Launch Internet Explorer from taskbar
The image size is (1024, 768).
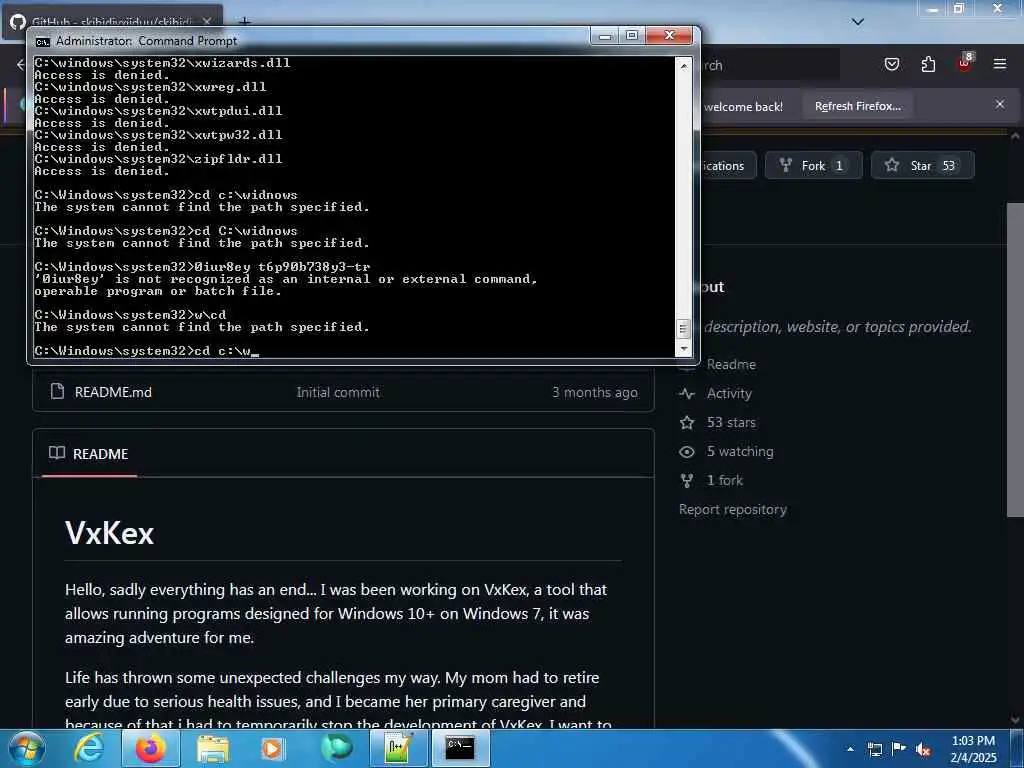coord(88,748)
